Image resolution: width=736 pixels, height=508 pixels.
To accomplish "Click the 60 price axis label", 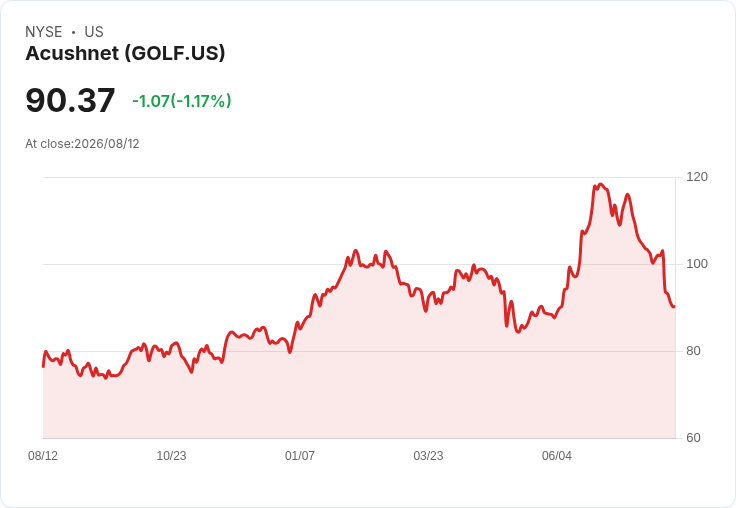I will tap(693, 438).
